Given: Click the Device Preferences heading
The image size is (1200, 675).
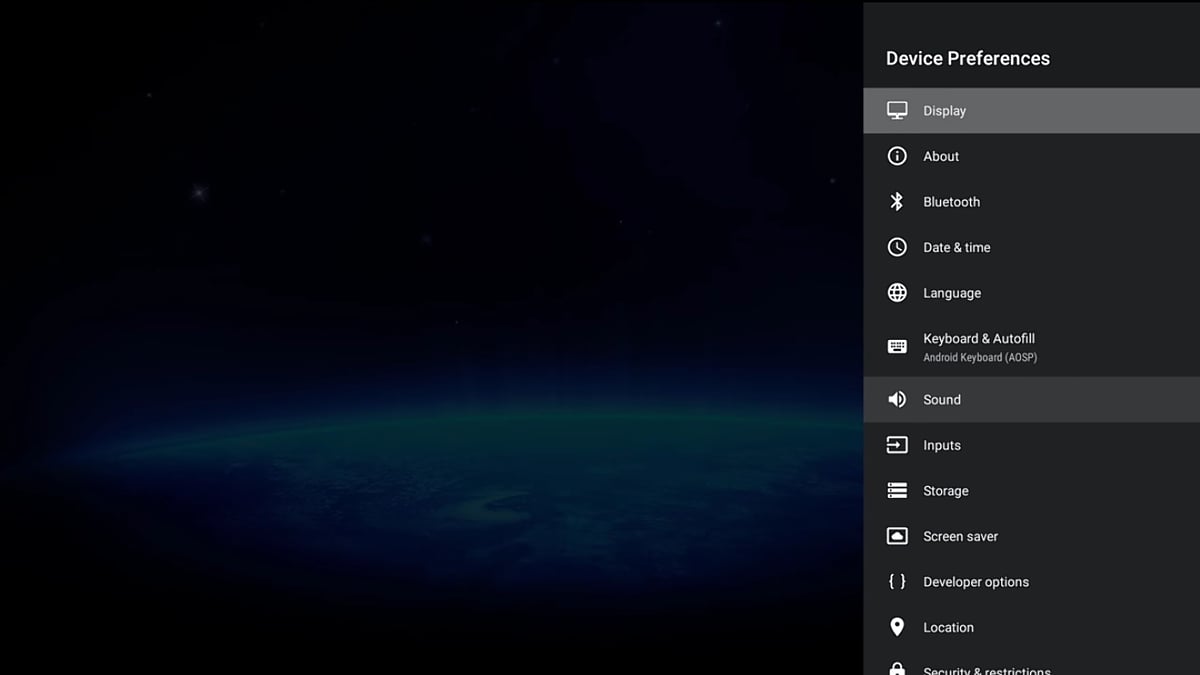Looking at the screenshot, I should (x=967, y=59).
